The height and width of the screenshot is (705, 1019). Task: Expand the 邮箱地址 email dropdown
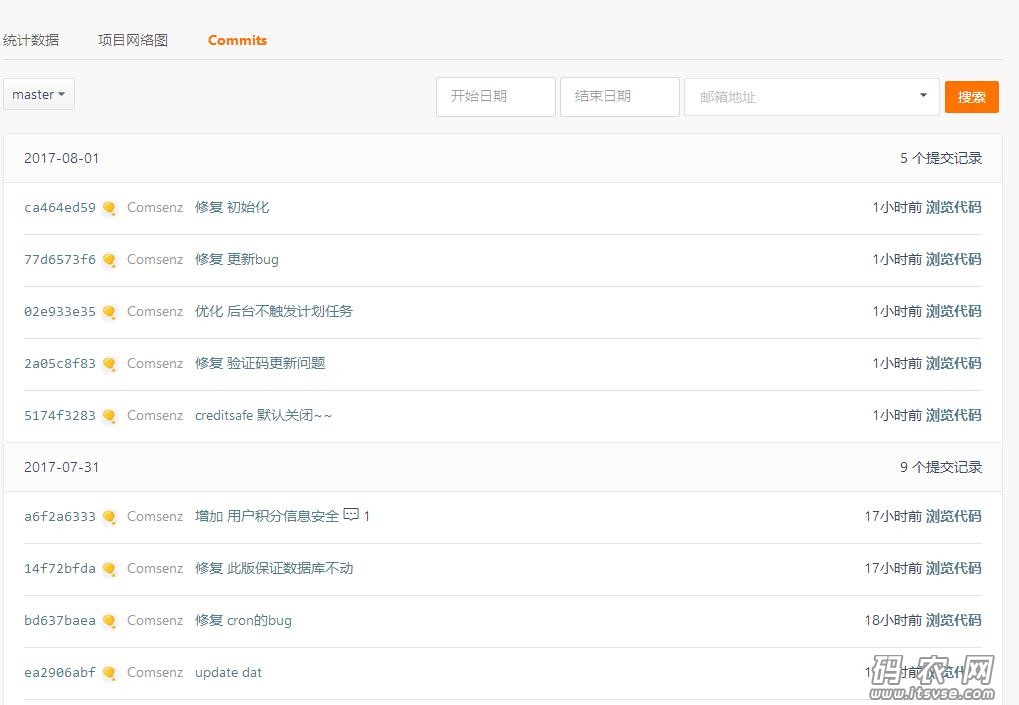[812, 97]
